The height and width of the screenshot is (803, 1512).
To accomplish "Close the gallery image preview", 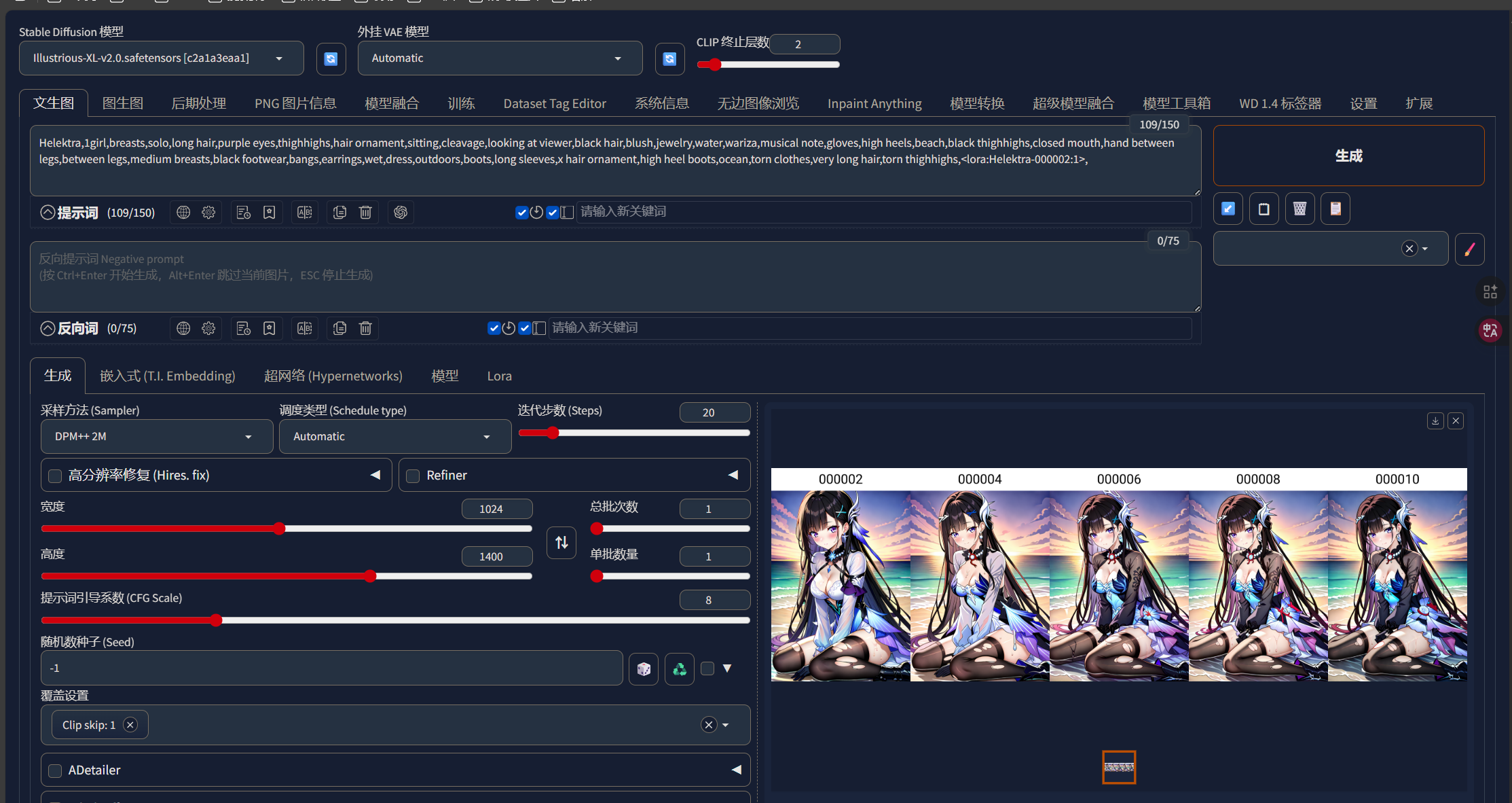I will pos(1456,421).
